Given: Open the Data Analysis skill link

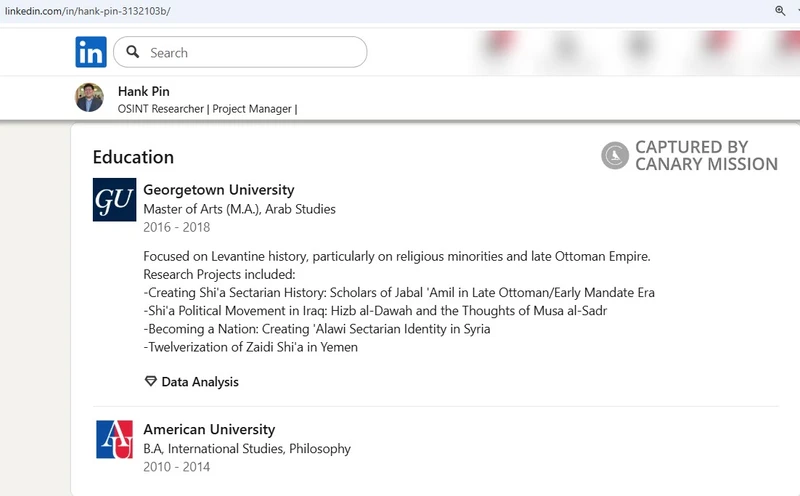Looking at the screenshot, I should pos(200,382).
